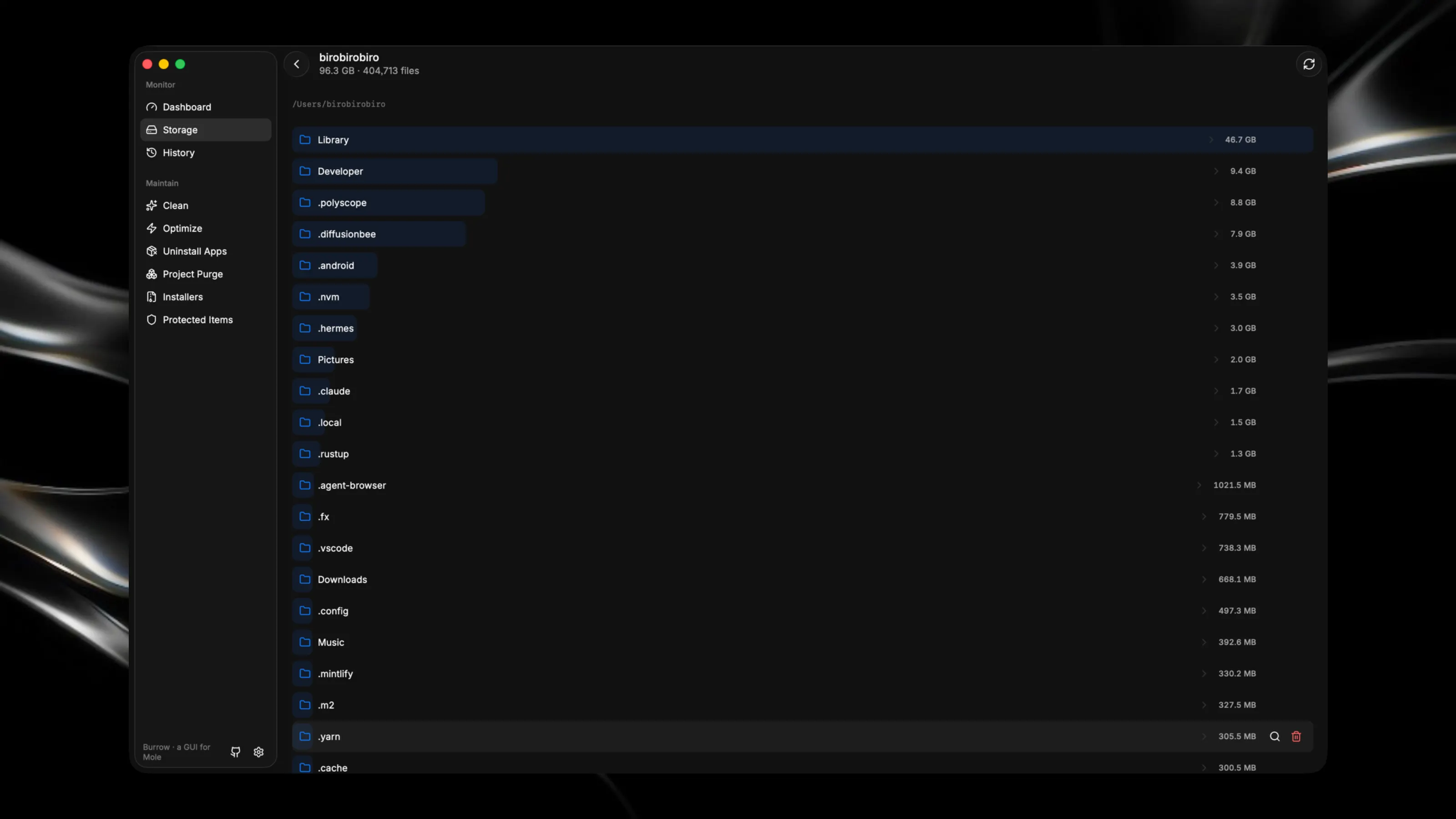Click the Burrow · a GUI for Mole text
Viewport: 1456px width, 819px height.
click(x=177, y=752)
